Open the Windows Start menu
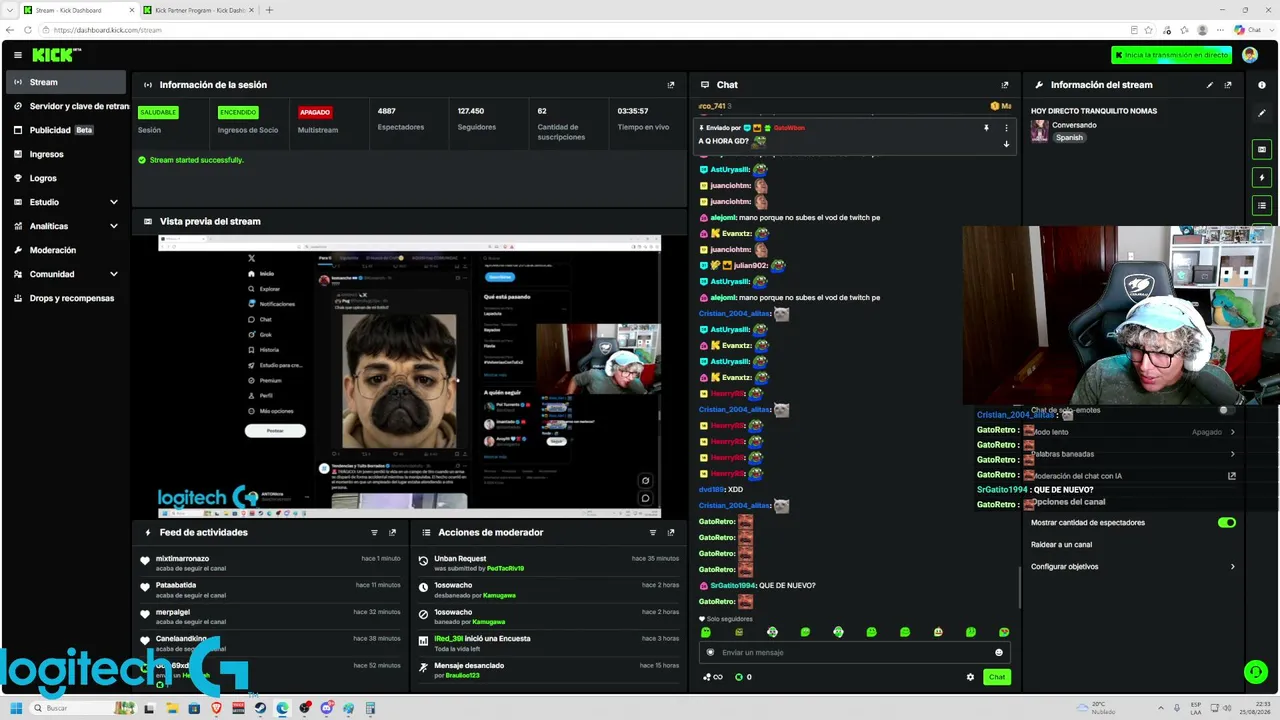Screen dimensions: 1280x720 click(x=16, y=708)
